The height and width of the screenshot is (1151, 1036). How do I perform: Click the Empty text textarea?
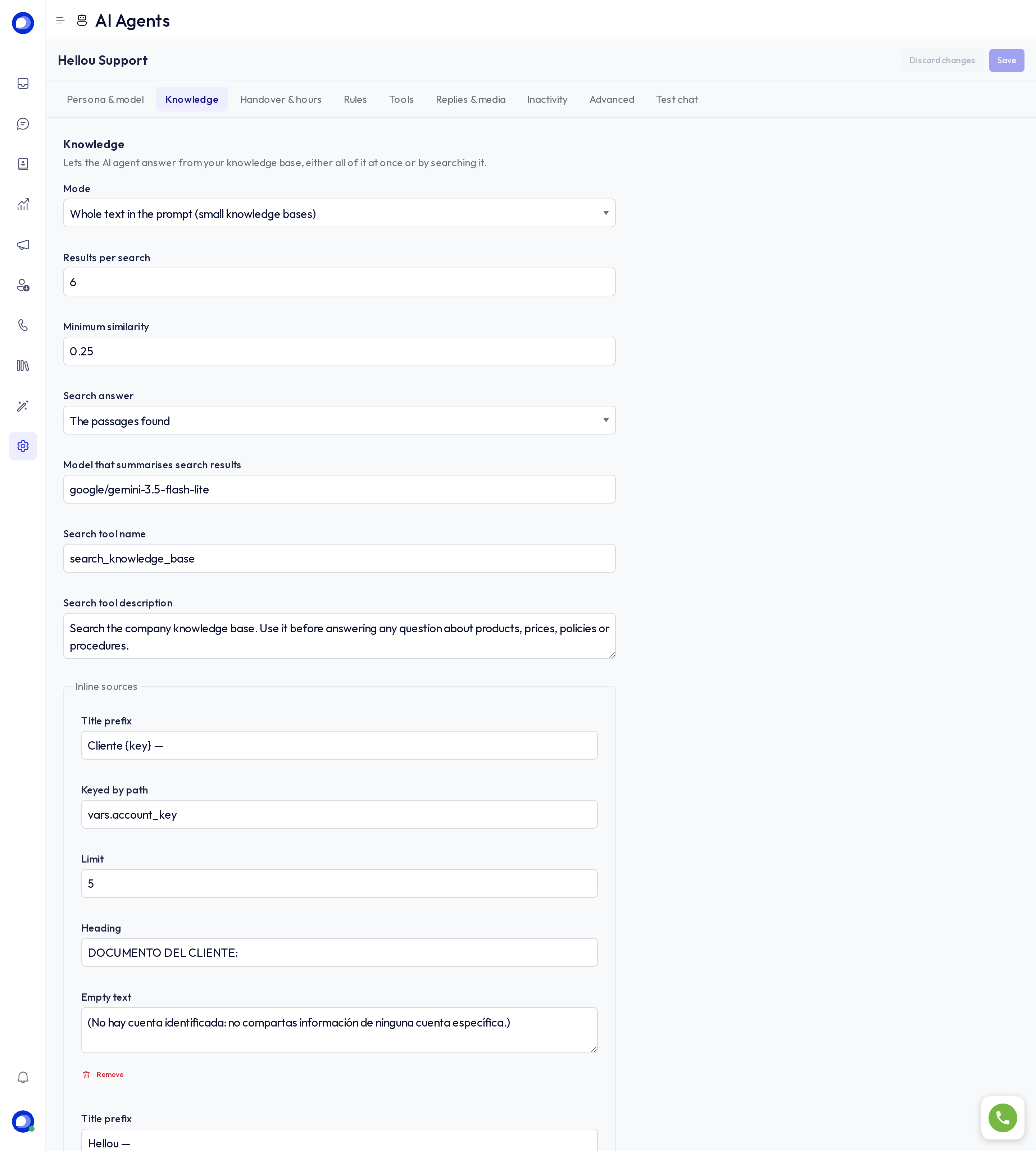click(339, 1030)
